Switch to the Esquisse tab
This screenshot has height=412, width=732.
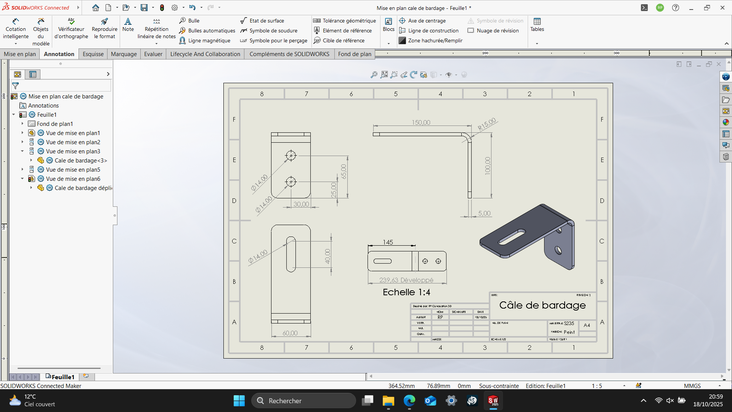coord(93,54)
